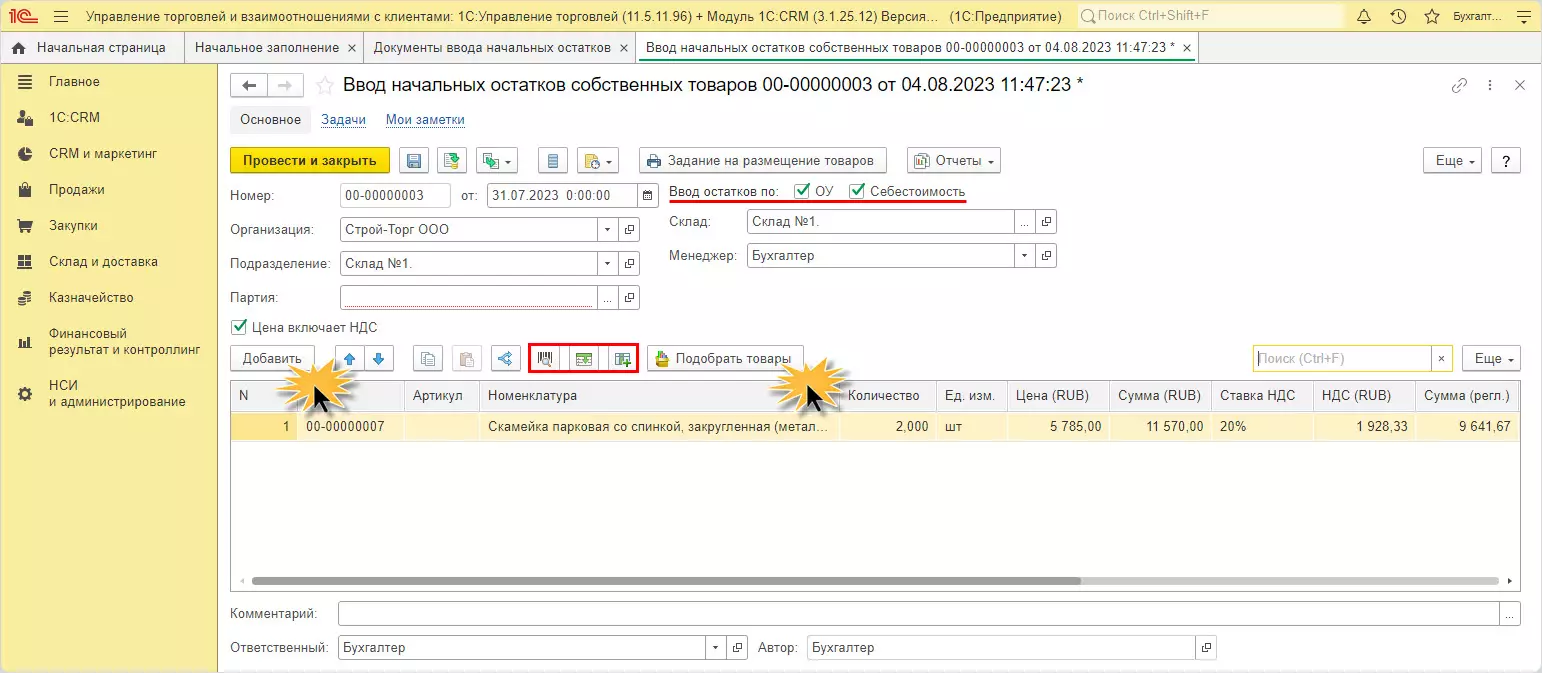This screenshot has height=673, width=1542.
Task: Expand the Организация dropdown list
Action: tap(608, 230)
